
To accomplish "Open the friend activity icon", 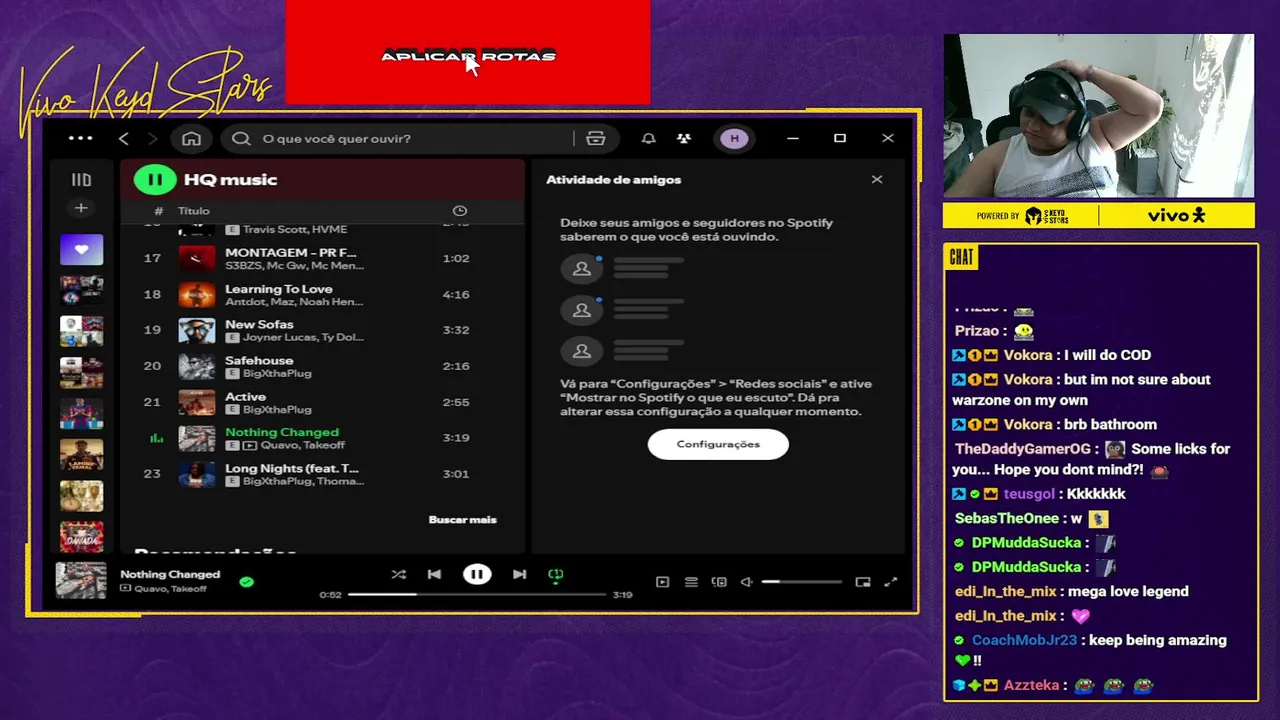I will (x=684, y=138).
